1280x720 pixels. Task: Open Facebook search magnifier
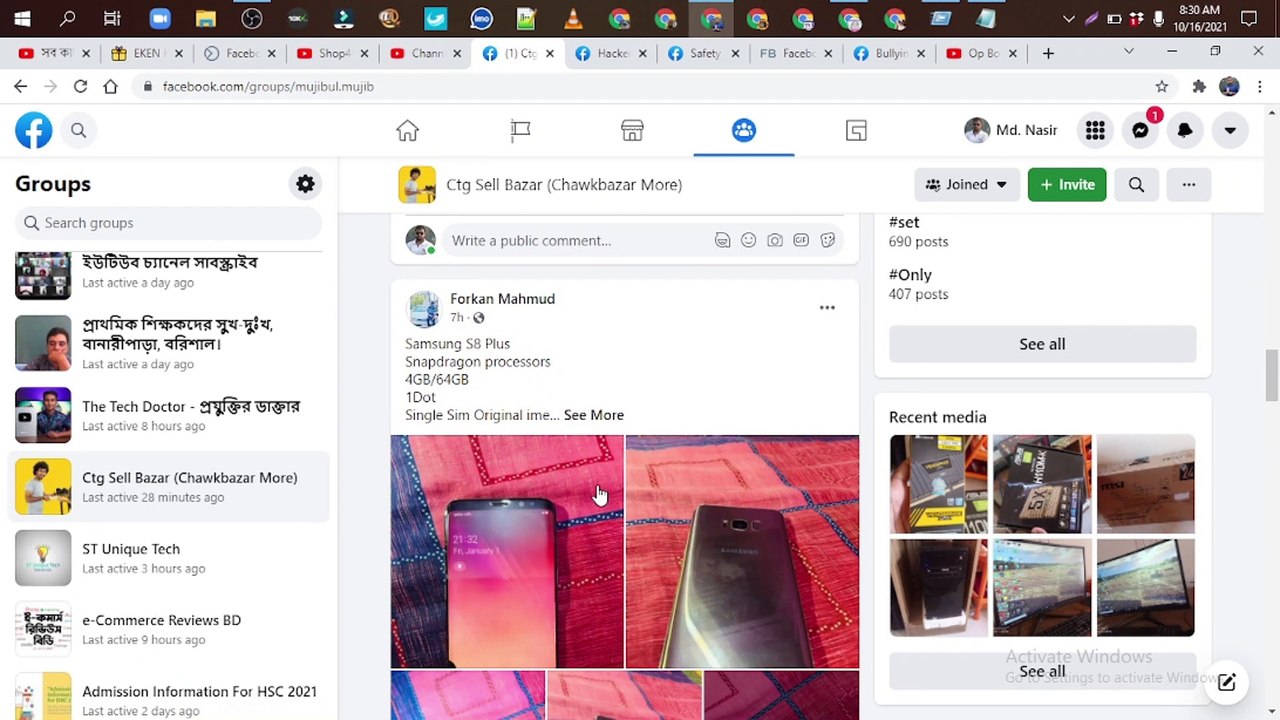(78, 130)
